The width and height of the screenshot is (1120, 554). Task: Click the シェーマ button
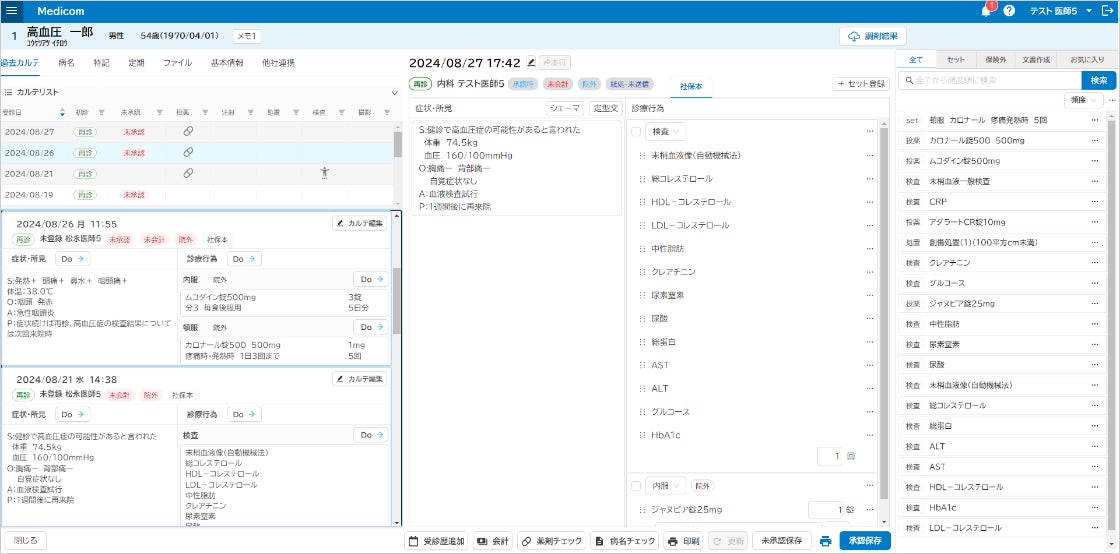point(565,109)
